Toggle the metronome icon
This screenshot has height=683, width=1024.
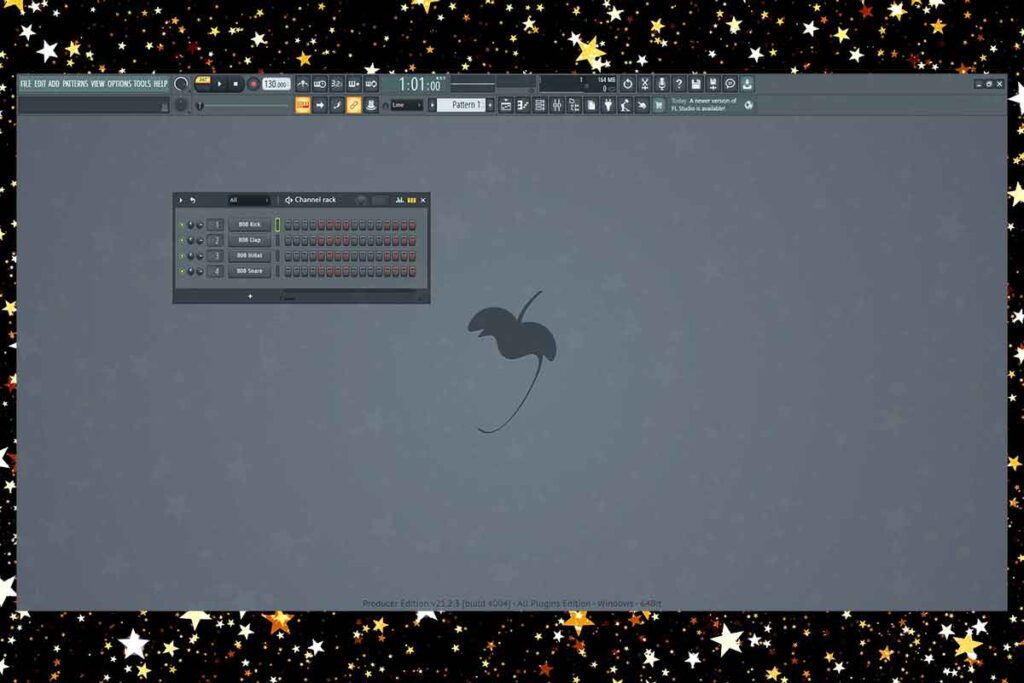[x=302, y=84]
